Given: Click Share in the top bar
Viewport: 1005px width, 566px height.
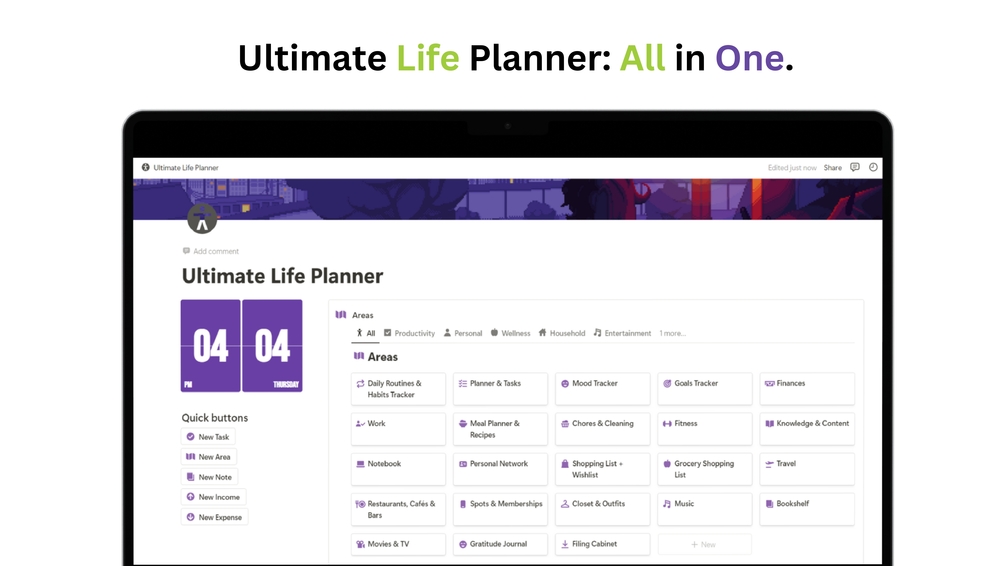Looking at the screenshot, I should 832,168.
